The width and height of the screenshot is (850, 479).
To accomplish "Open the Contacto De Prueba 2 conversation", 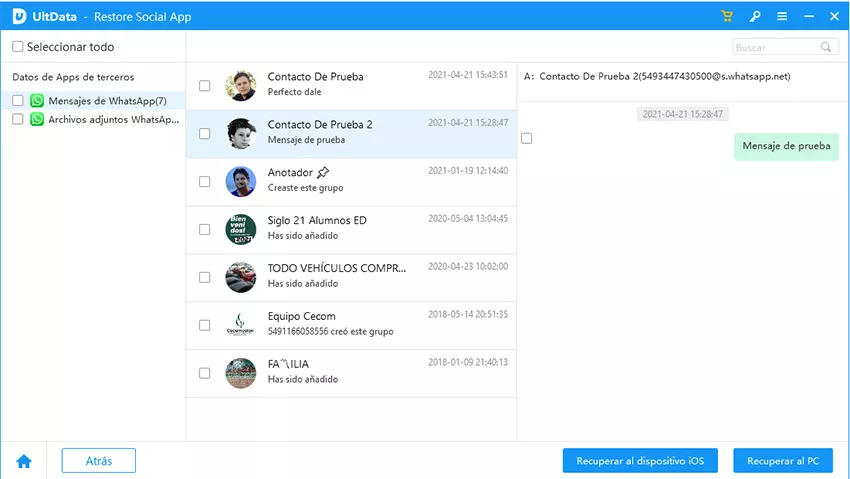I will click(x=351, y=134).
